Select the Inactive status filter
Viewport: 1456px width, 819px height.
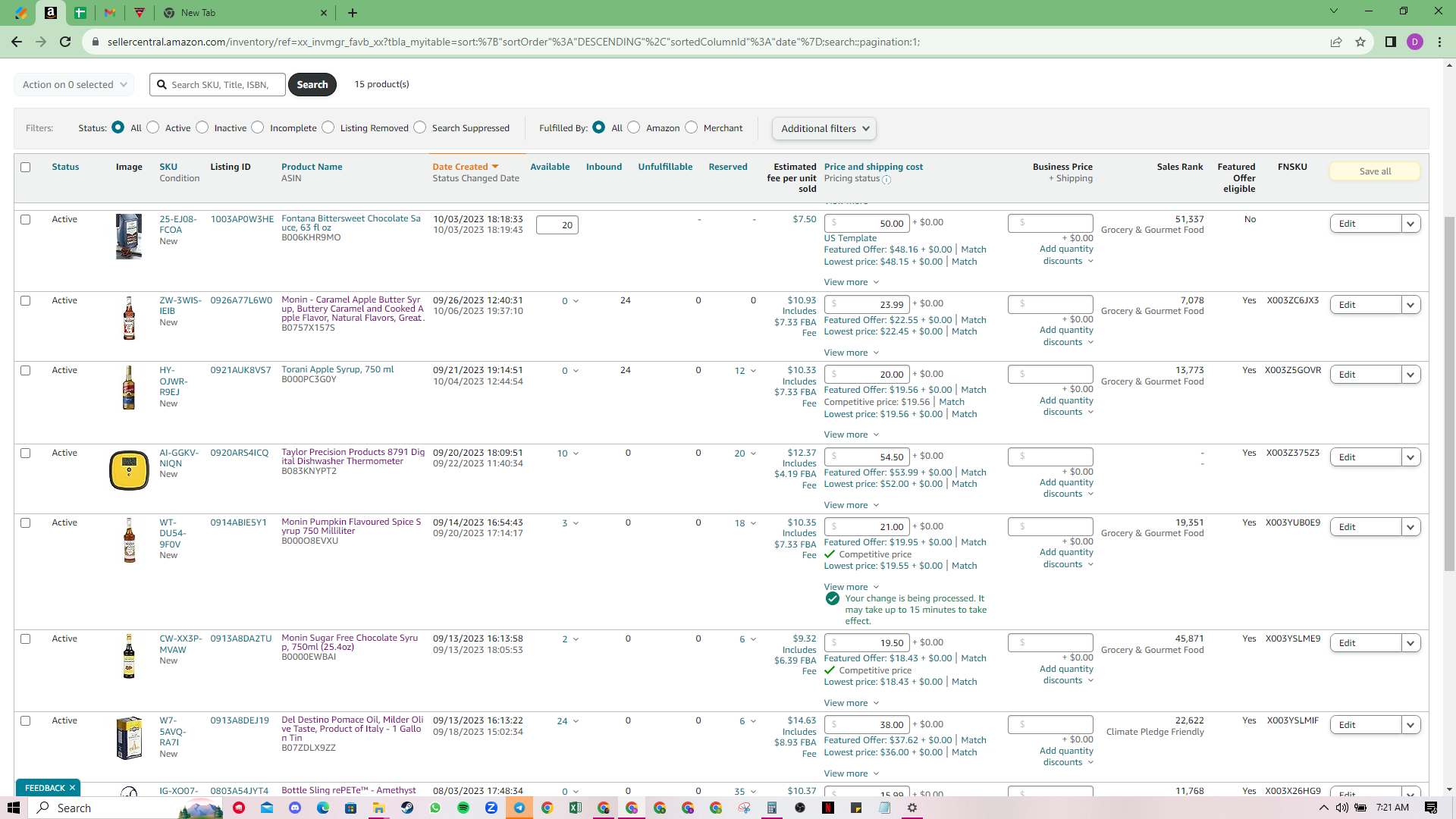tap(202, 127)
